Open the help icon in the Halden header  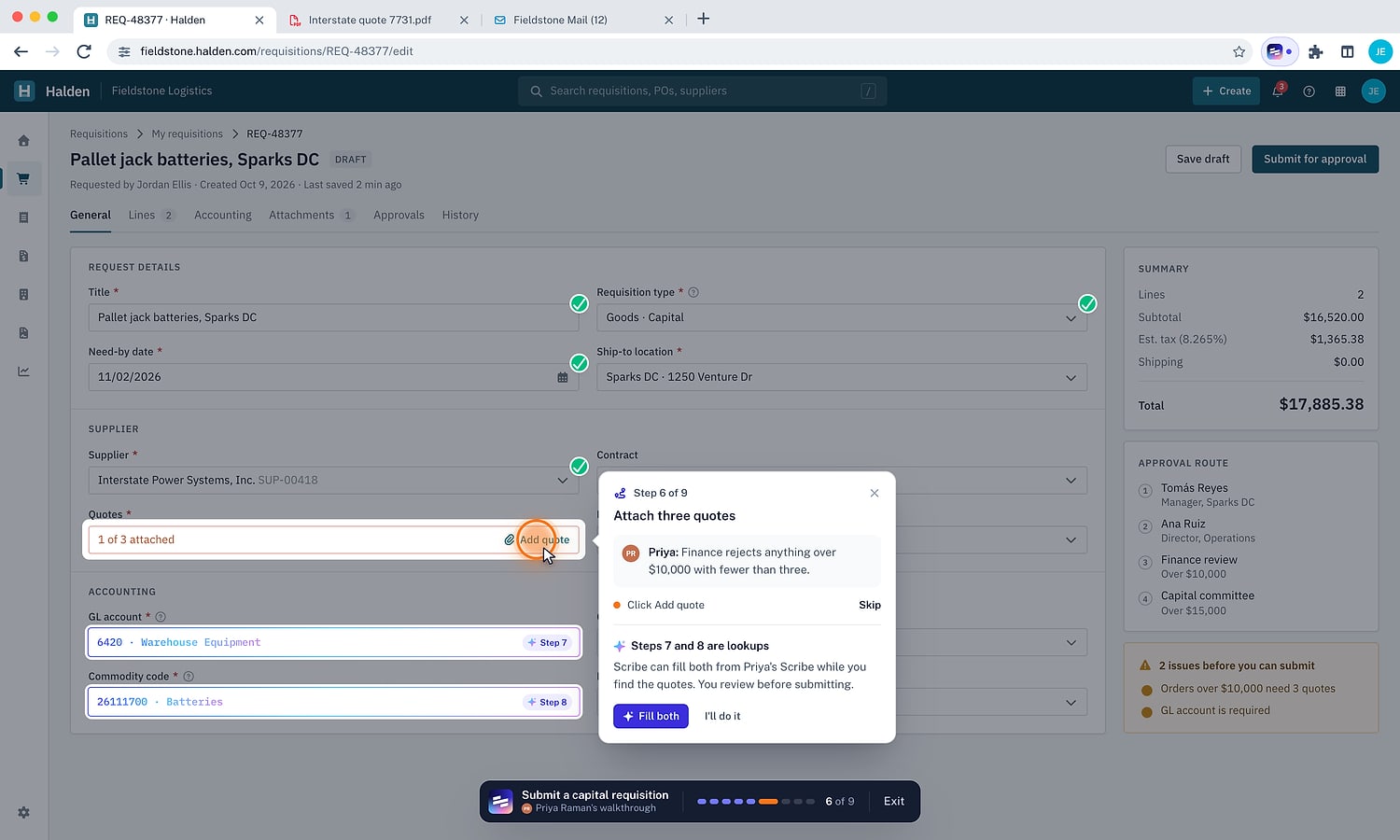1309,91
